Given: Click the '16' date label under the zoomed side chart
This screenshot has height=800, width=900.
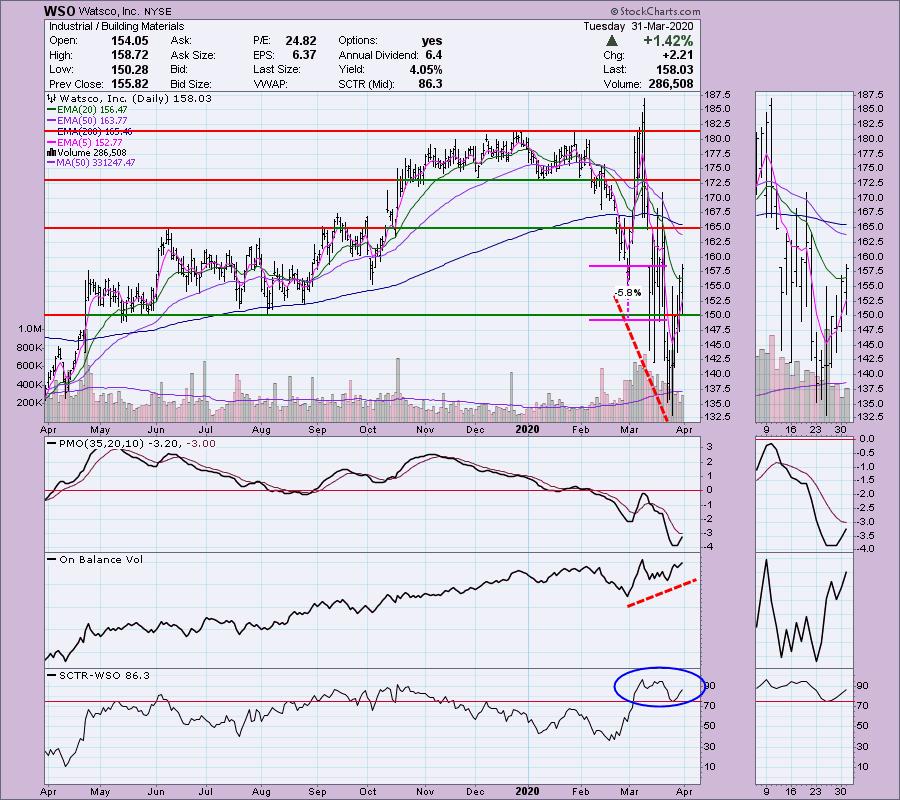Looking at the screenshot, I should point(791,430).
